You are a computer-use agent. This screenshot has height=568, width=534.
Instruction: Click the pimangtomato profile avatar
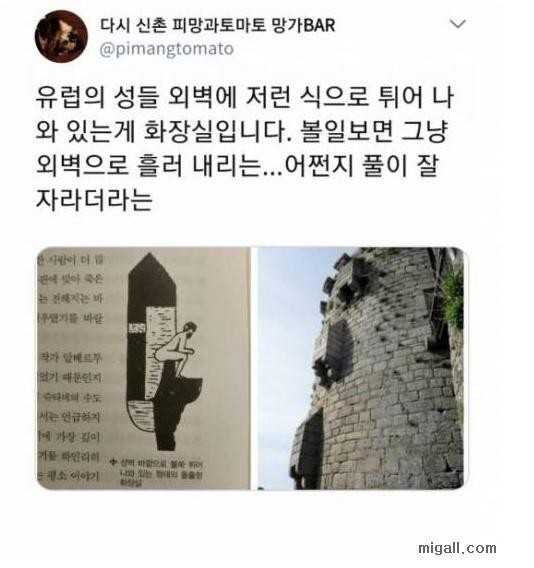pyautogui.click(x=61, y=36)
